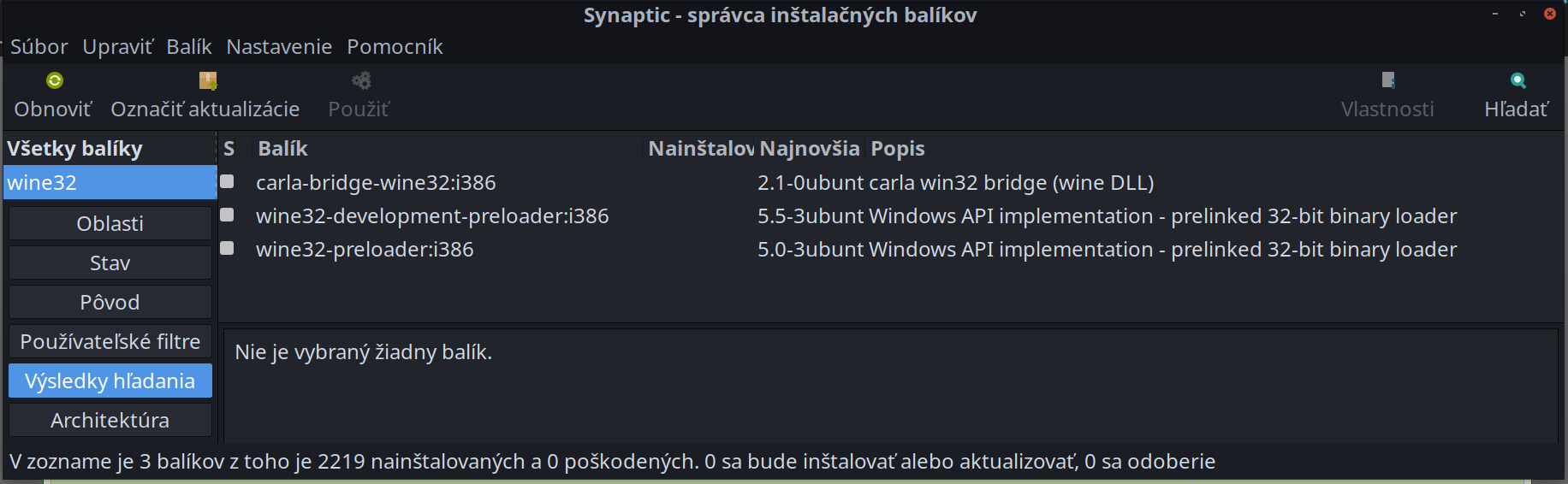
Task: Switch to the Stav filter
Action: click(110, 263)
